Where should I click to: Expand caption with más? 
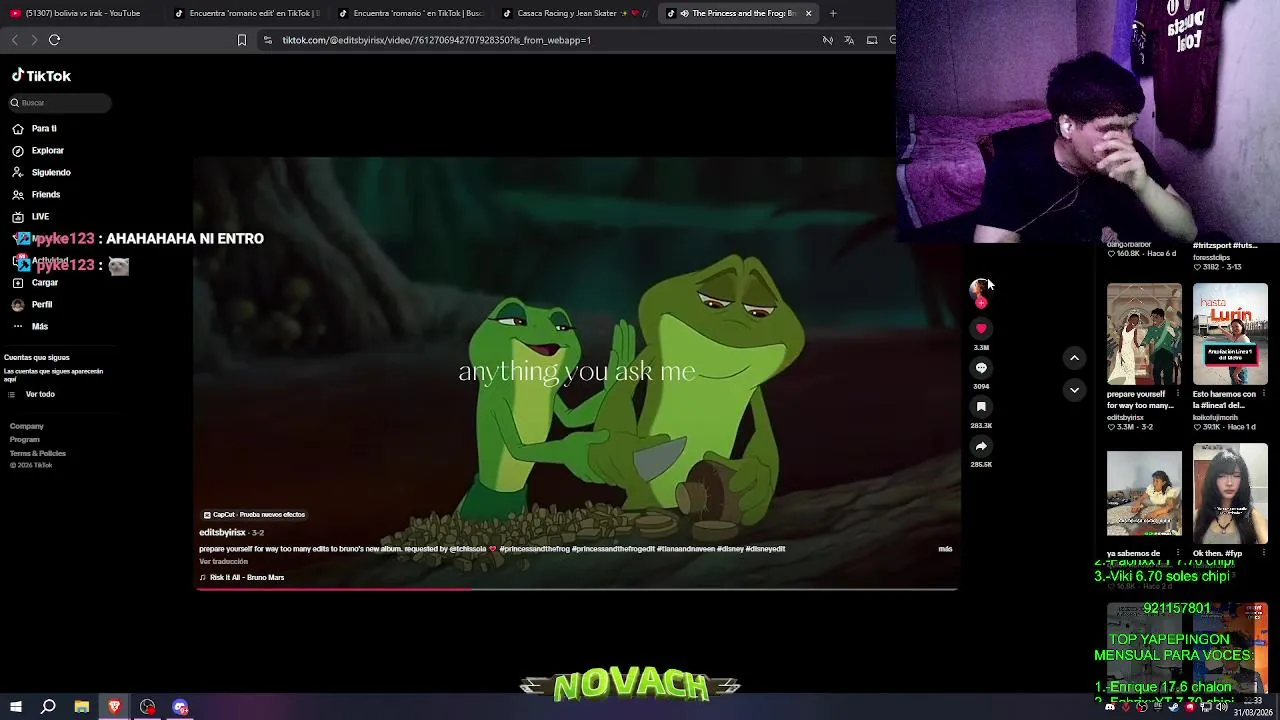coord(945,549)
